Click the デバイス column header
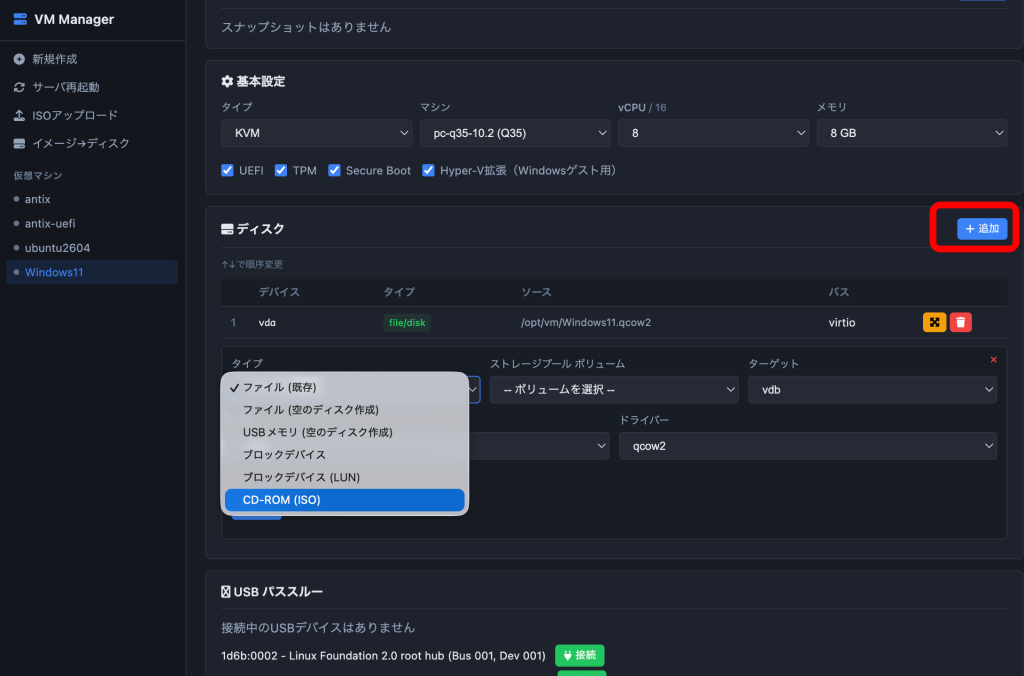The height and width of the screenshot is (676, 1024). [x=279, y=292]
